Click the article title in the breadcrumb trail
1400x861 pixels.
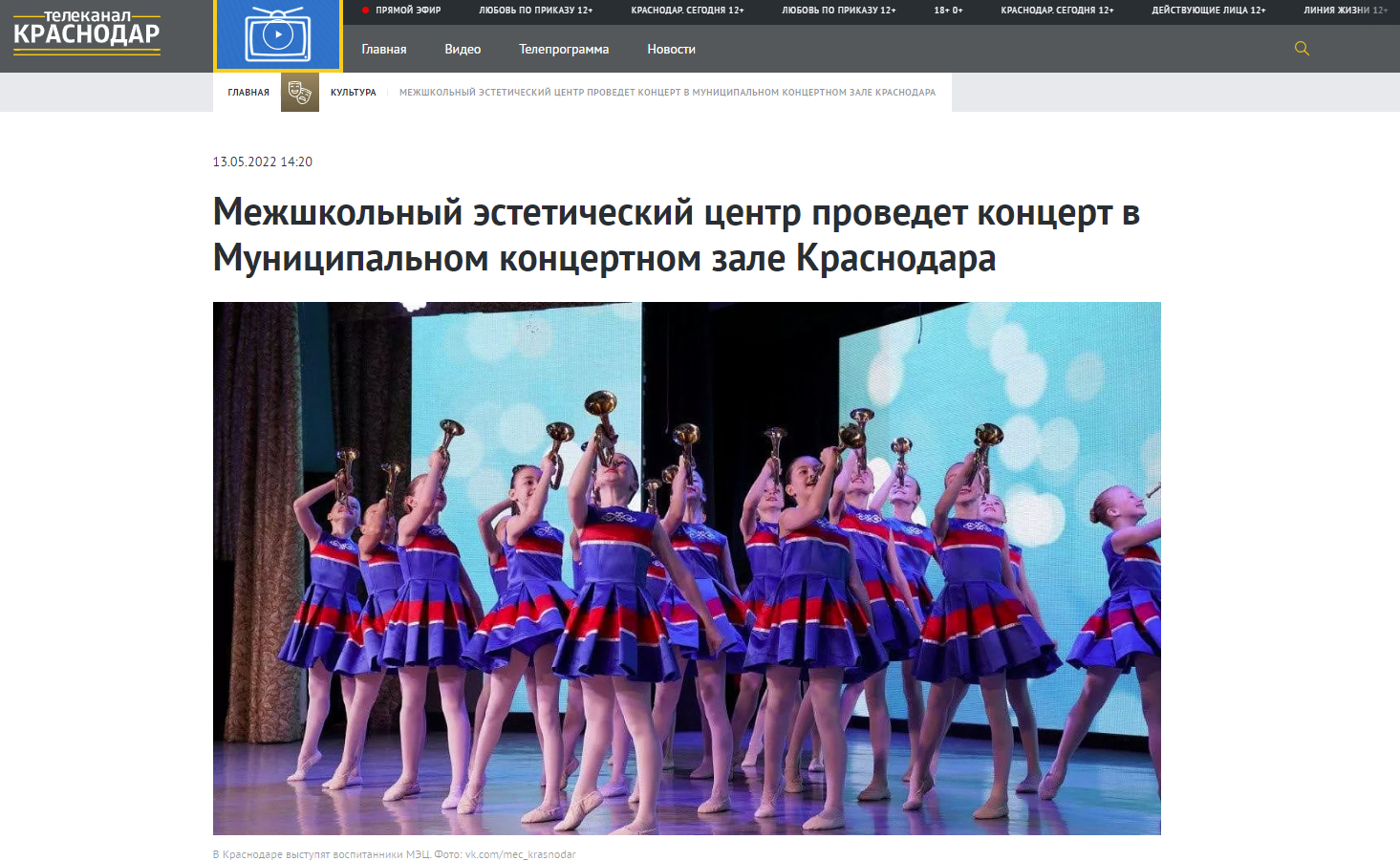point(667,93)
